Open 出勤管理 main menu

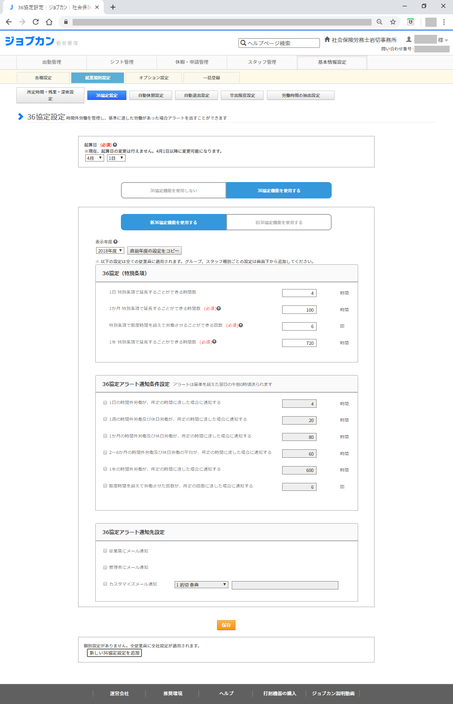[x=52, y=62]
